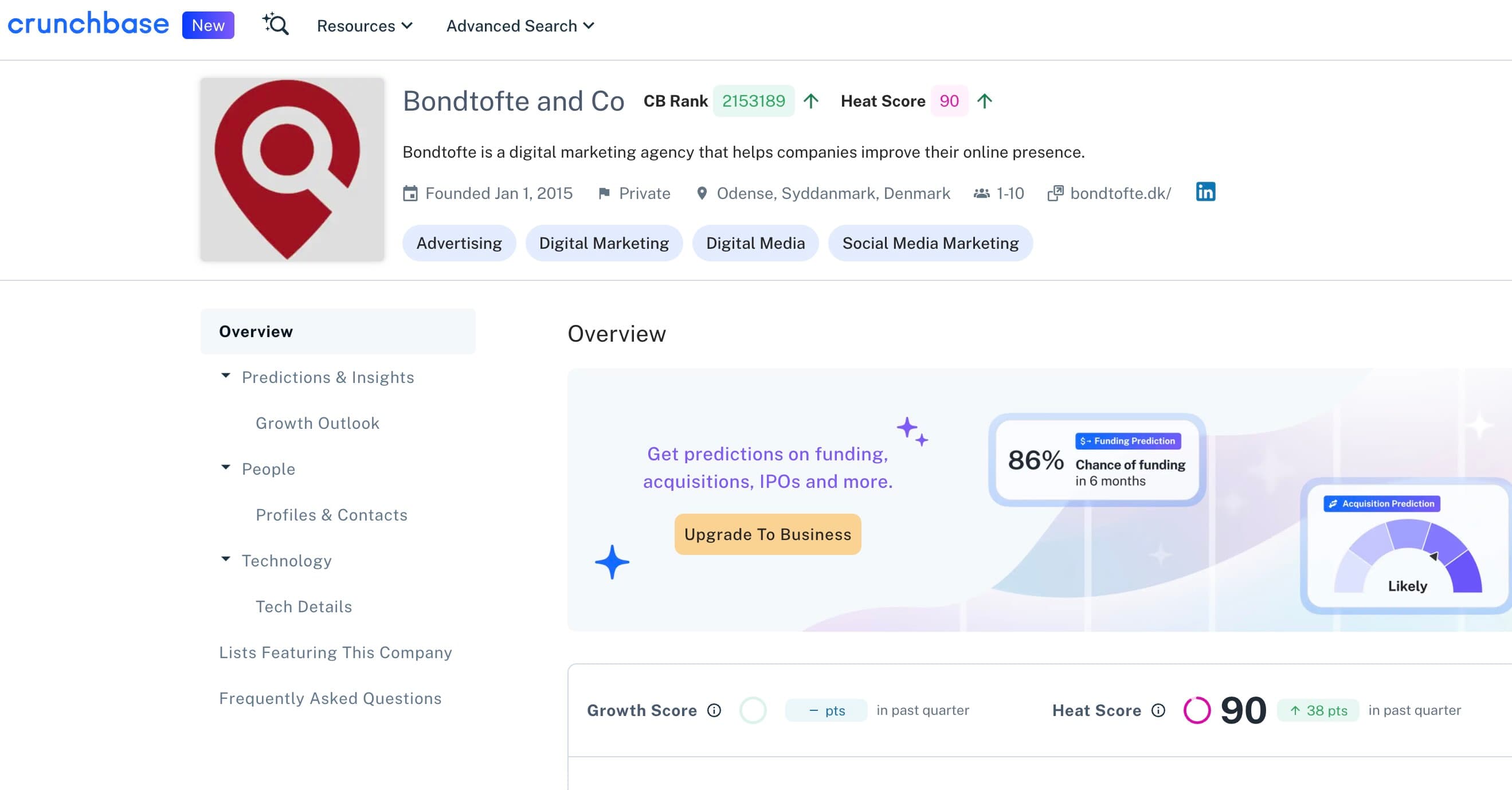The height and width of the screenshot is (790, 1512).
Task: Collapse the Predictions & Insights section
Action: (225, 376)
